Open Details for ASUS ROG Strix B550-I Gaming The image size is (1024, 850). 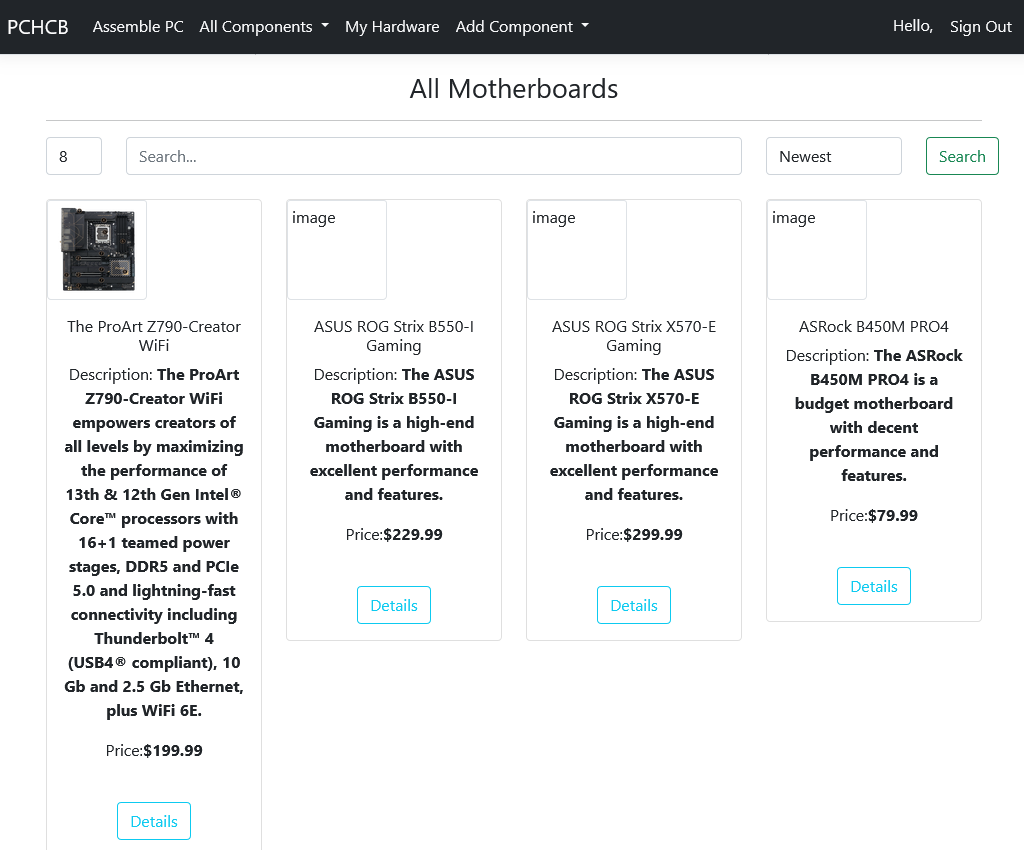[x=394, y=605]
